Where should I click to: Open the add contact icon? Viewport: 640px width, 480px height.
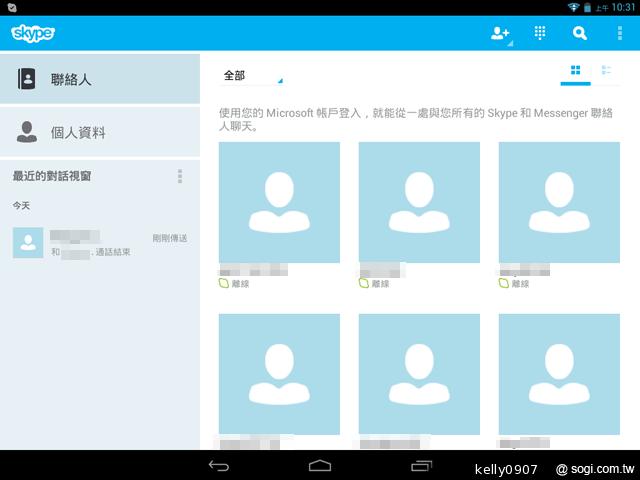[x=500, y=33]
